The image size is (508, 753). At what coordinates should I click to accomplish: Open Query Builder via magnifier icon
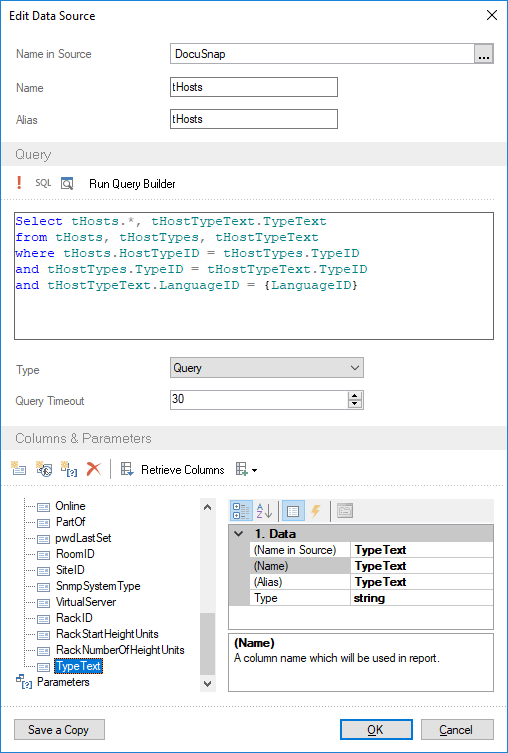pyautogui.click(x=67, y=183)
